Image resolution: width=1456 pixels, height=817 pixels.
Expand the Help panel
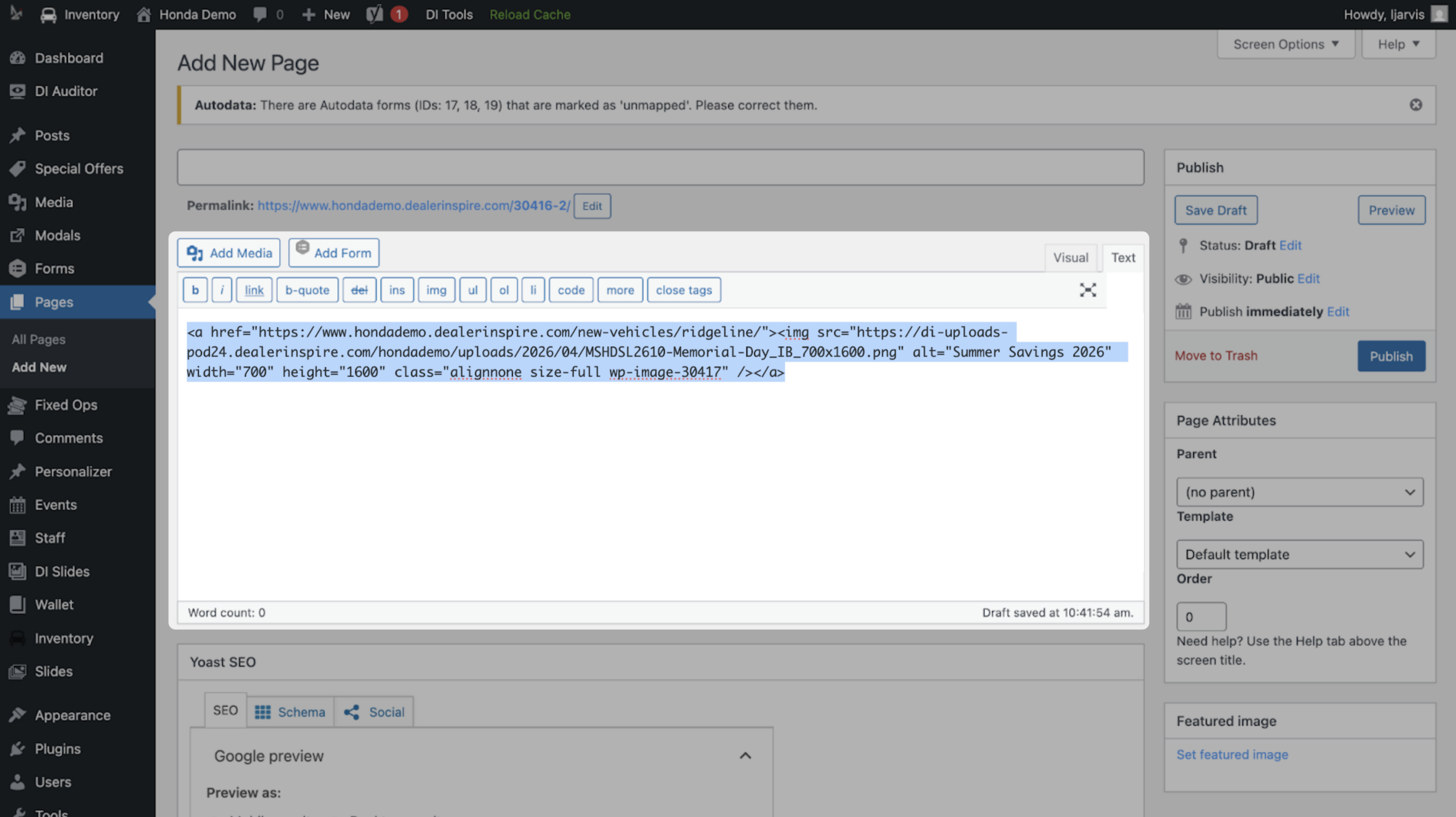click(1399, 44)
